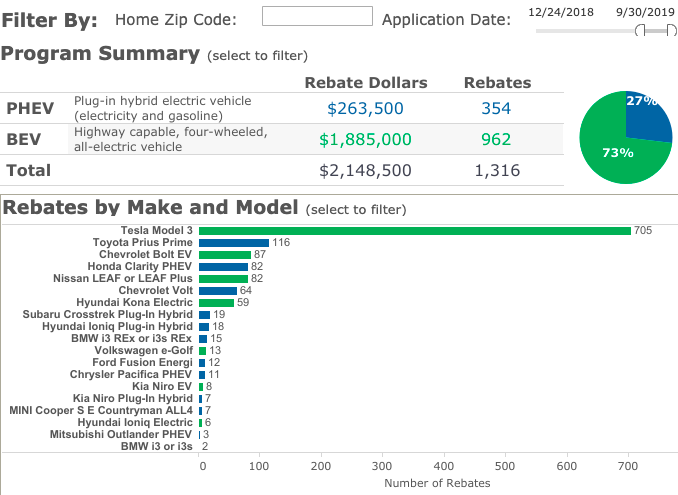Viewport: 678px width, 495px height.
Task: Click the Home Zip Code input field
Action: point(317,16)
